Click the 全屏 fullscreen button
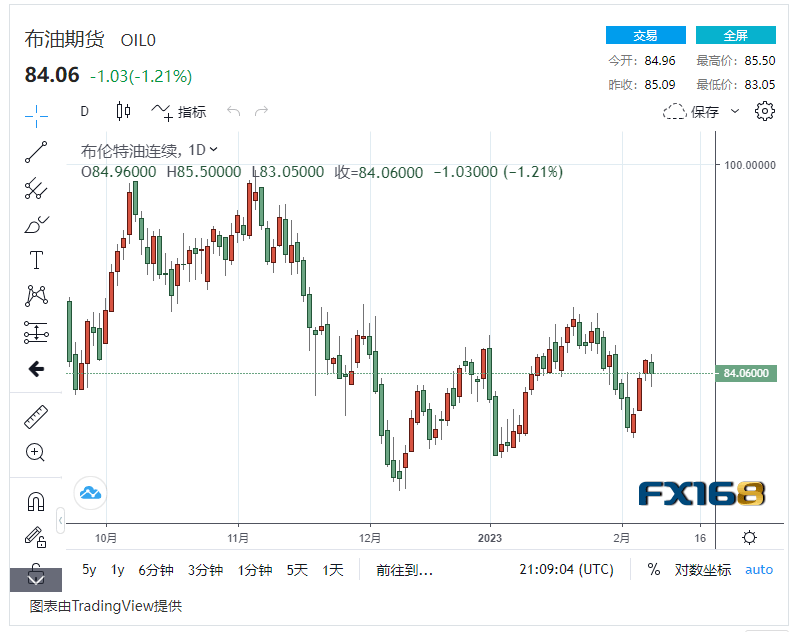Screen dimensions: 798x632 [735, 35]
